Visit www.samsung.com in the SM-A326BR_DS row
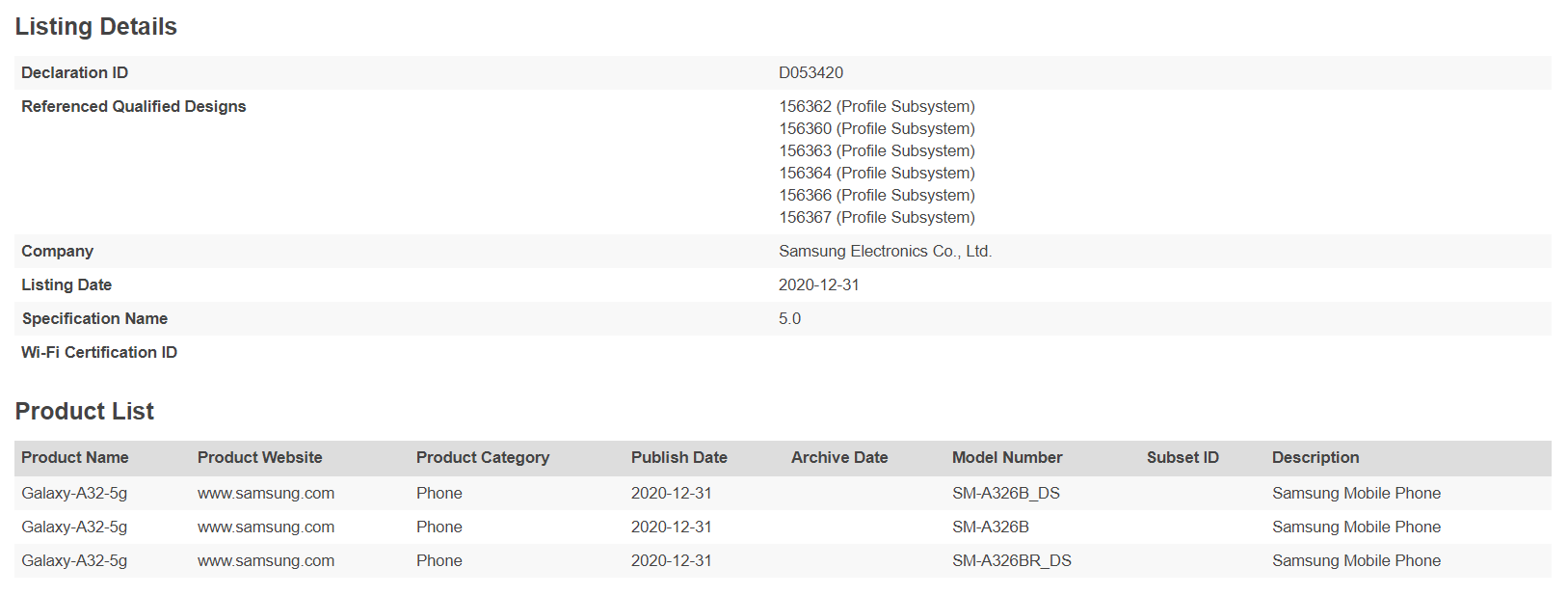 pyautogui.click(x=266, y=560)
